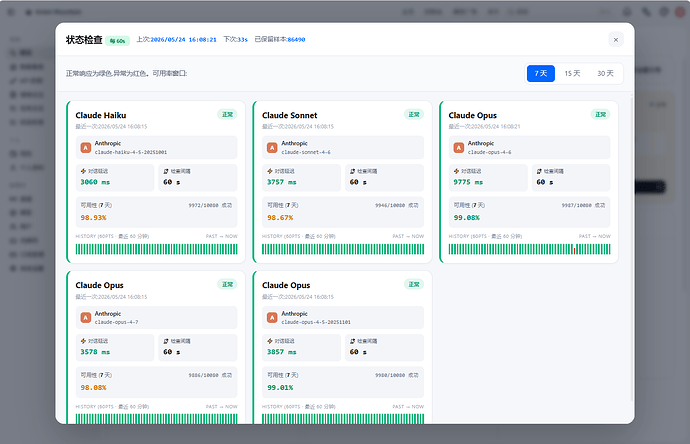
Task: Click the 3060 ms latency value
Action: point(95,182)
